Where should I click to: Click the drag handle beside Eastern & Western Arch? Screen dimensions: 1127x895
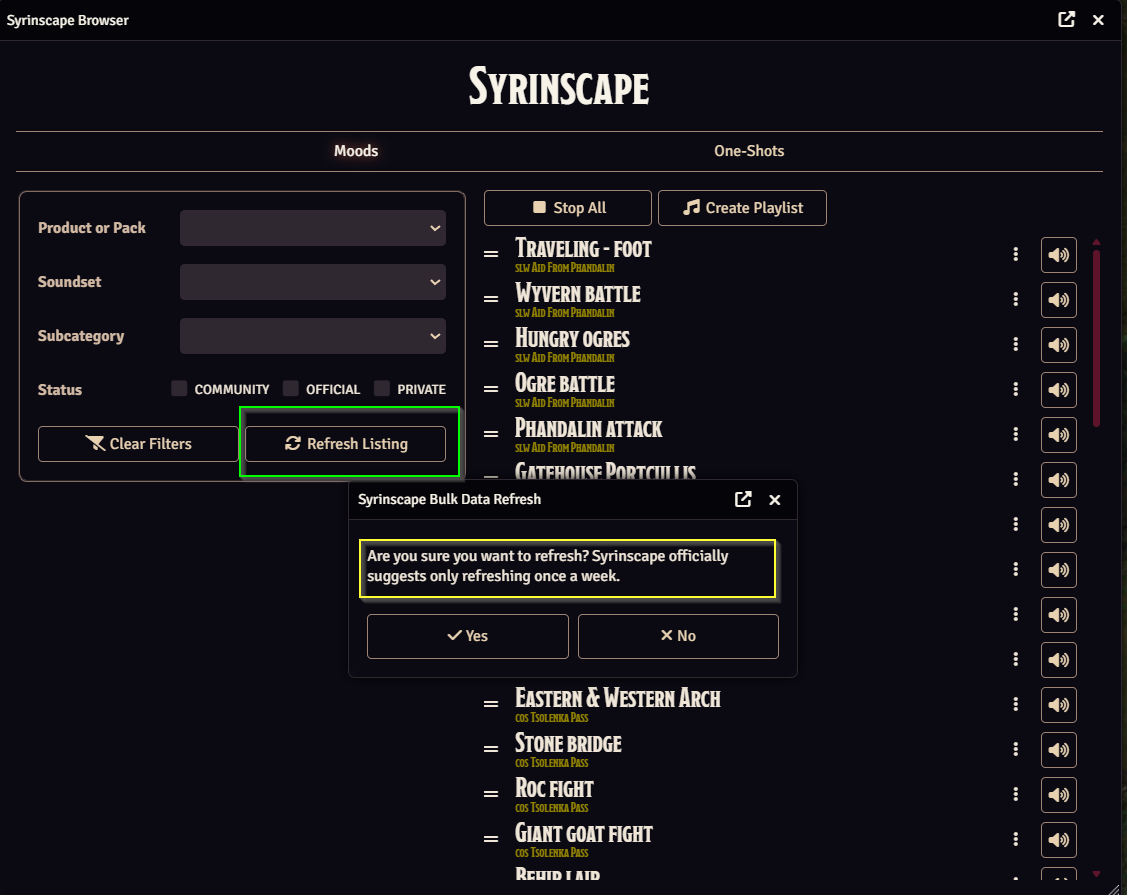click(x=491, y=704)
